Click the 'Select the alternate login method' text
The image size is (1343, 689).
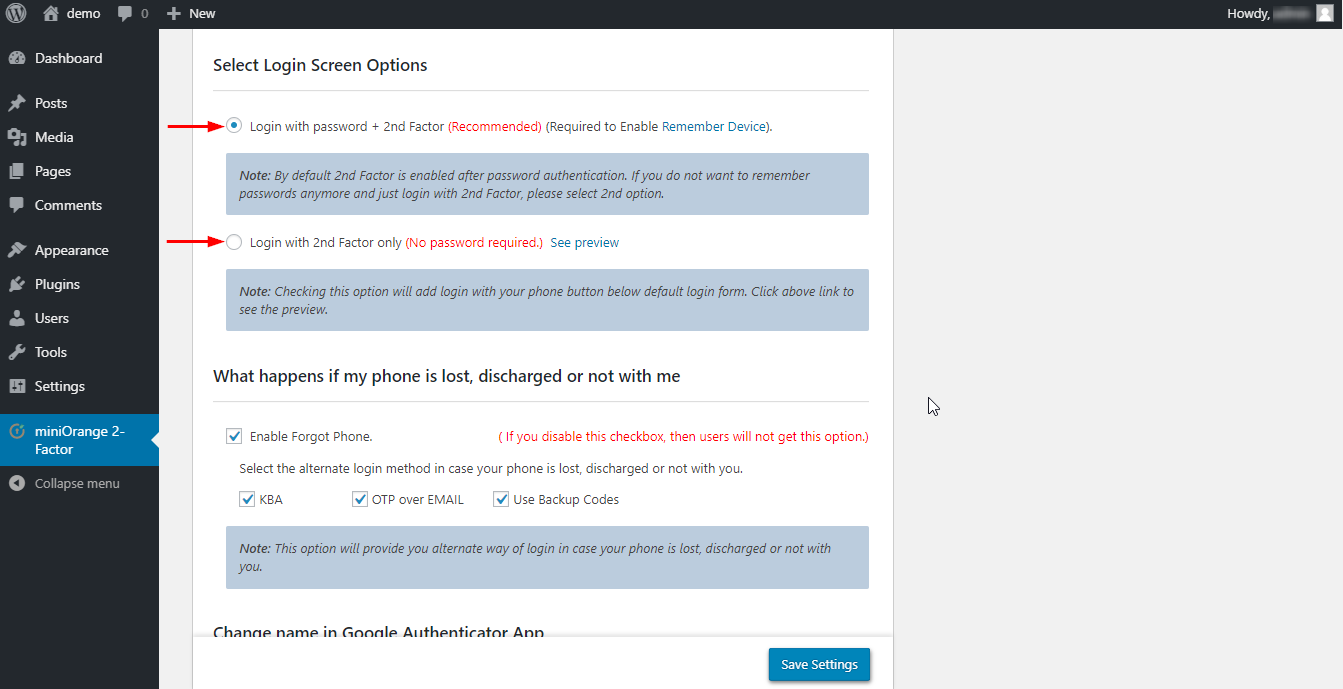point(491,468)
